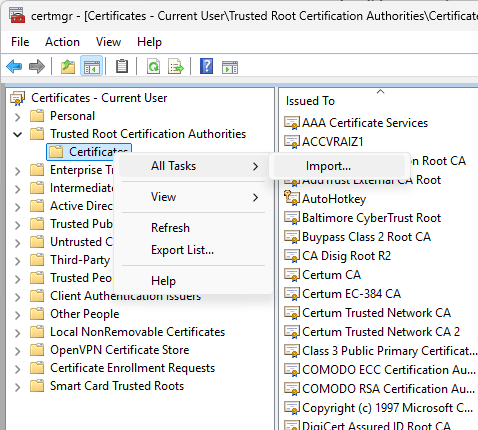Screen dimensions: 478x430
Task: Expand the Certificate Enrollment Requests chevron
Action: click(x=18, y=369)
